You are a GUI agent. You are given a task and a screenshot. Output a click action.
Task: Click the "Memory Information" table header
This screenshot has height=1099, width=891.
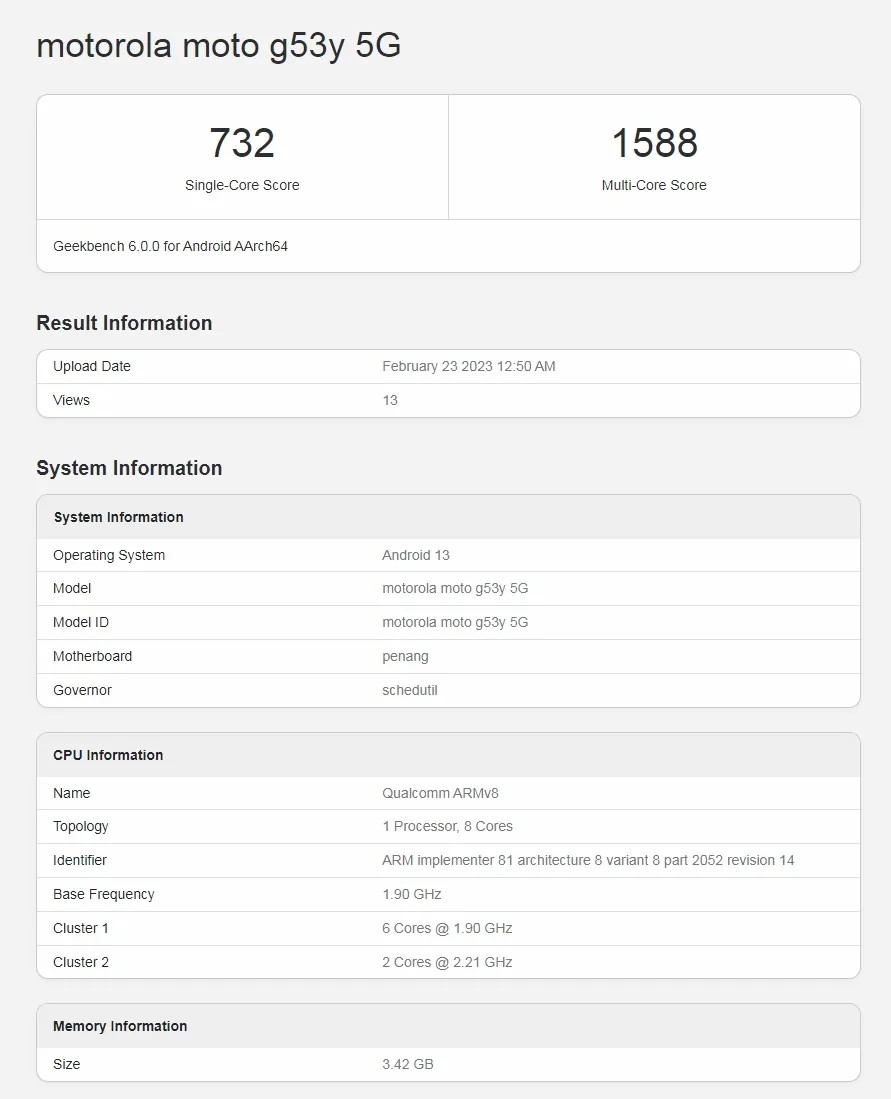click(449, 1026)
